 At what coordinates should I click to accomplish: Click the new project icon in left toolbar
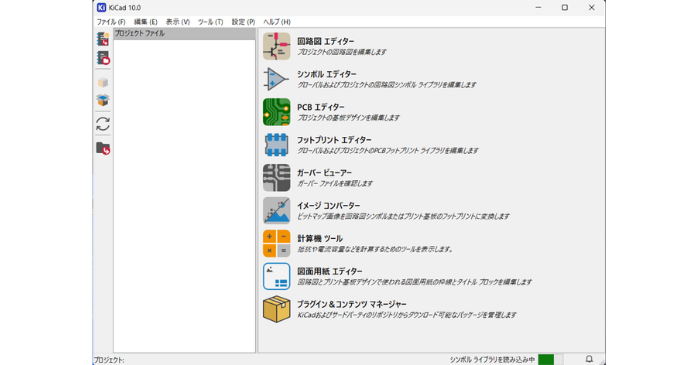103,39
